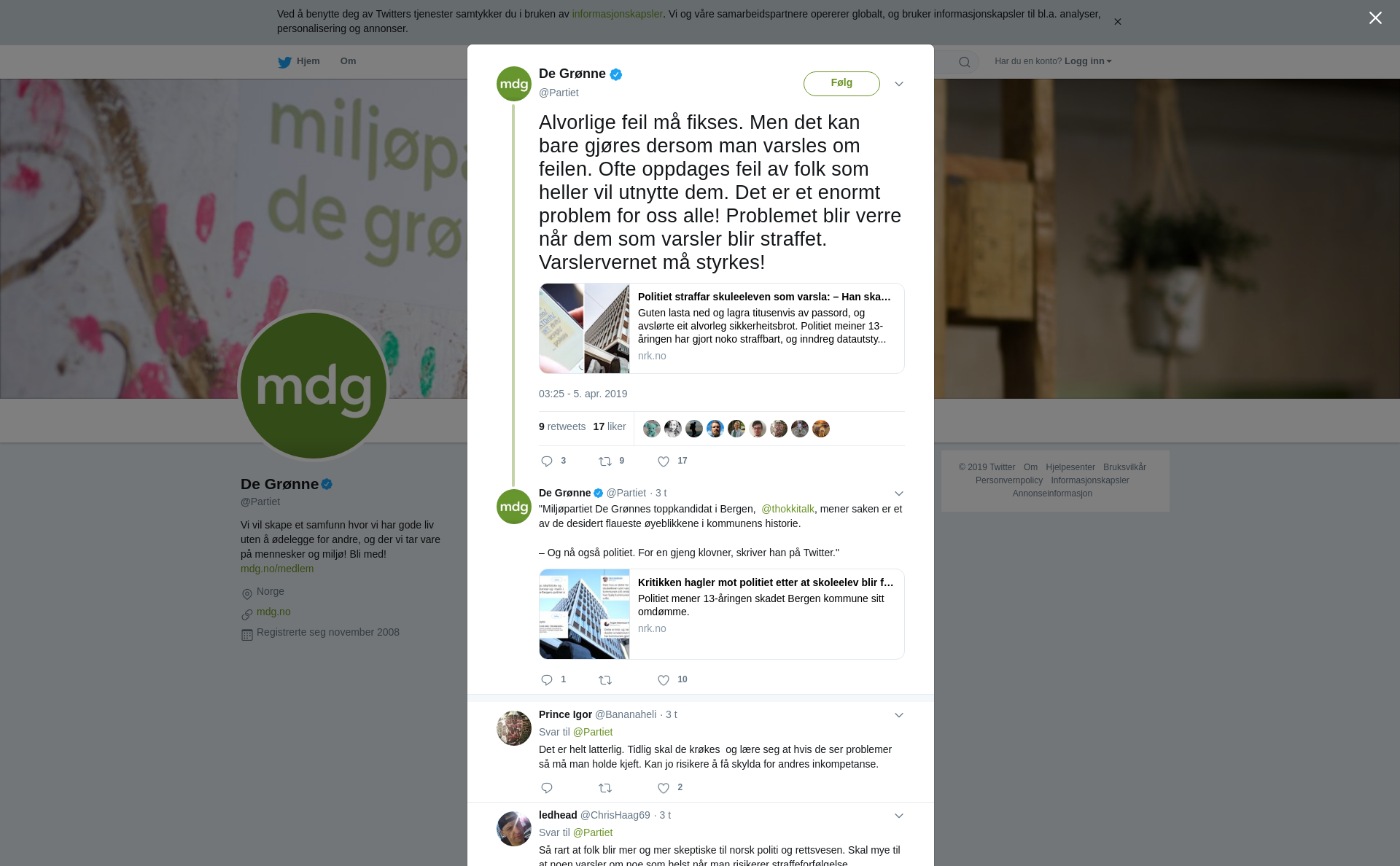Like the second De Grønne tweet
Screen dimensions: 1400x866
tap(664, 680)
